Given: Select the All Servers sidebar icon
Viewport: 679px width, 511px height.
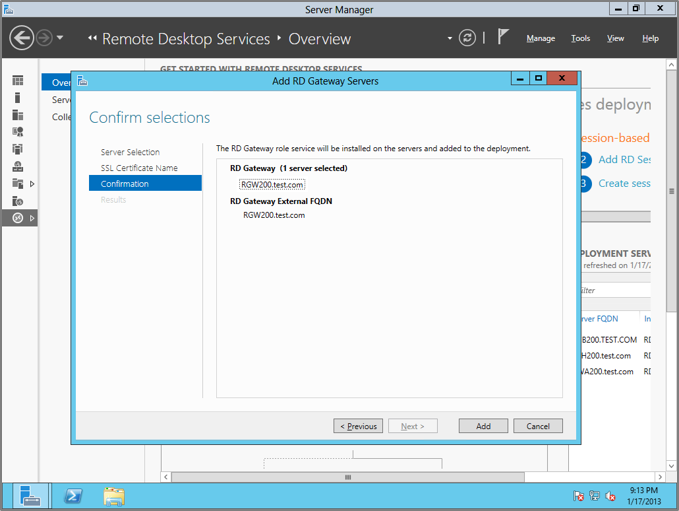Looking at the screenshot, I should (x=17, y=115).
